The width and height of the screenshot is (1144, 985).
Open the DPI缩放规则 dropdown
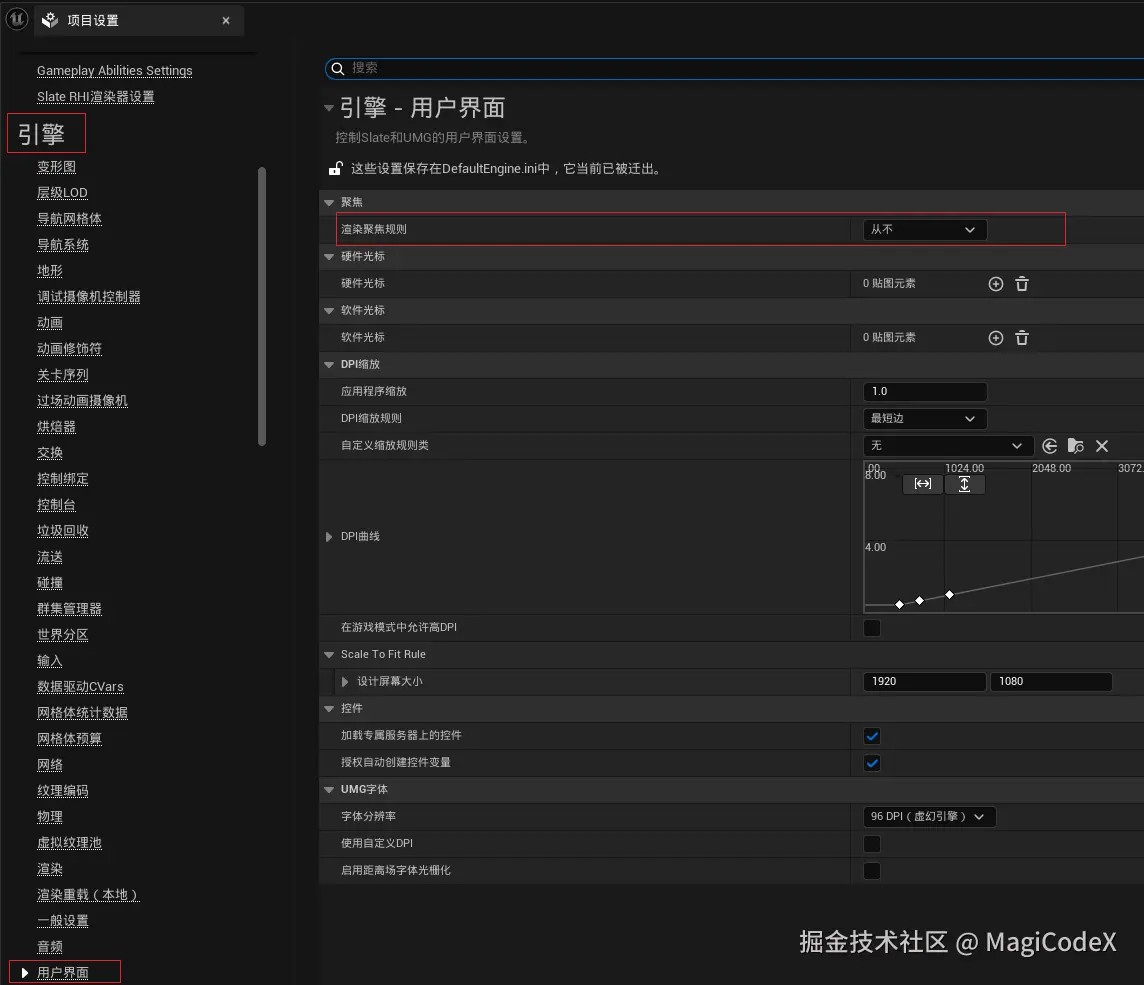pos(924,419)
